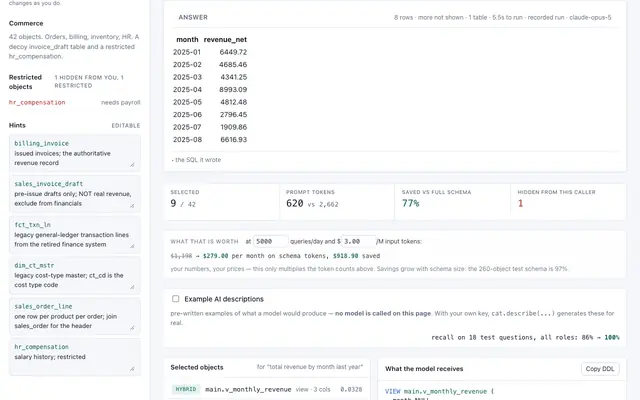Tick the Example AI descriptions checkbox
The width and height of the screenshot is (640, 400).
(176, 299)
